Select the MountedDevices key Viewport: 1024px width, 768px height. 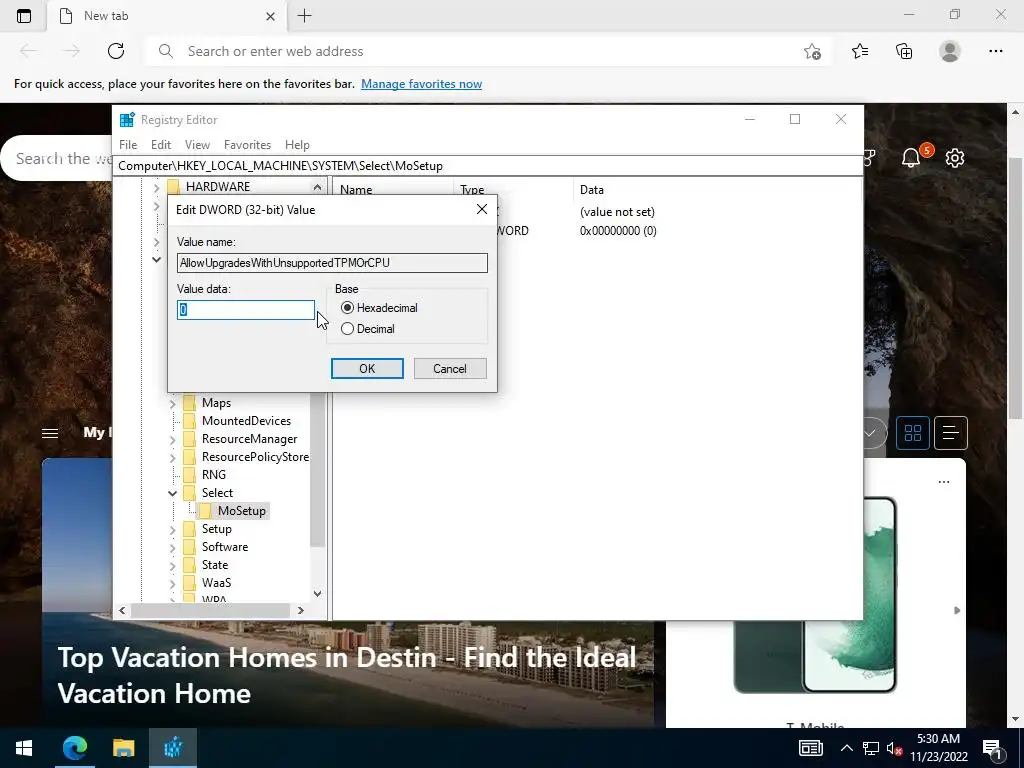[x=246, y=421]
